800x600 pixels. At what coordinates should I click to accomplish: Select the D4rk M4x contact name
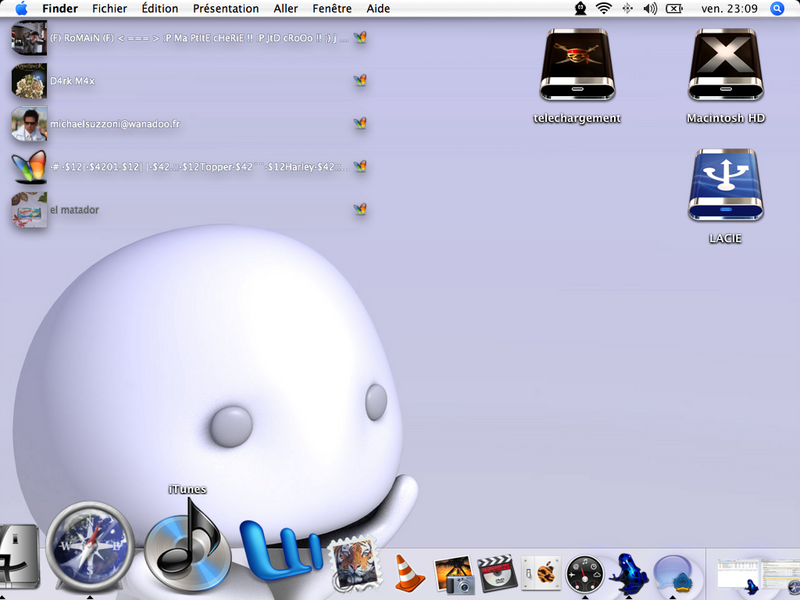[x=72, y=81]
